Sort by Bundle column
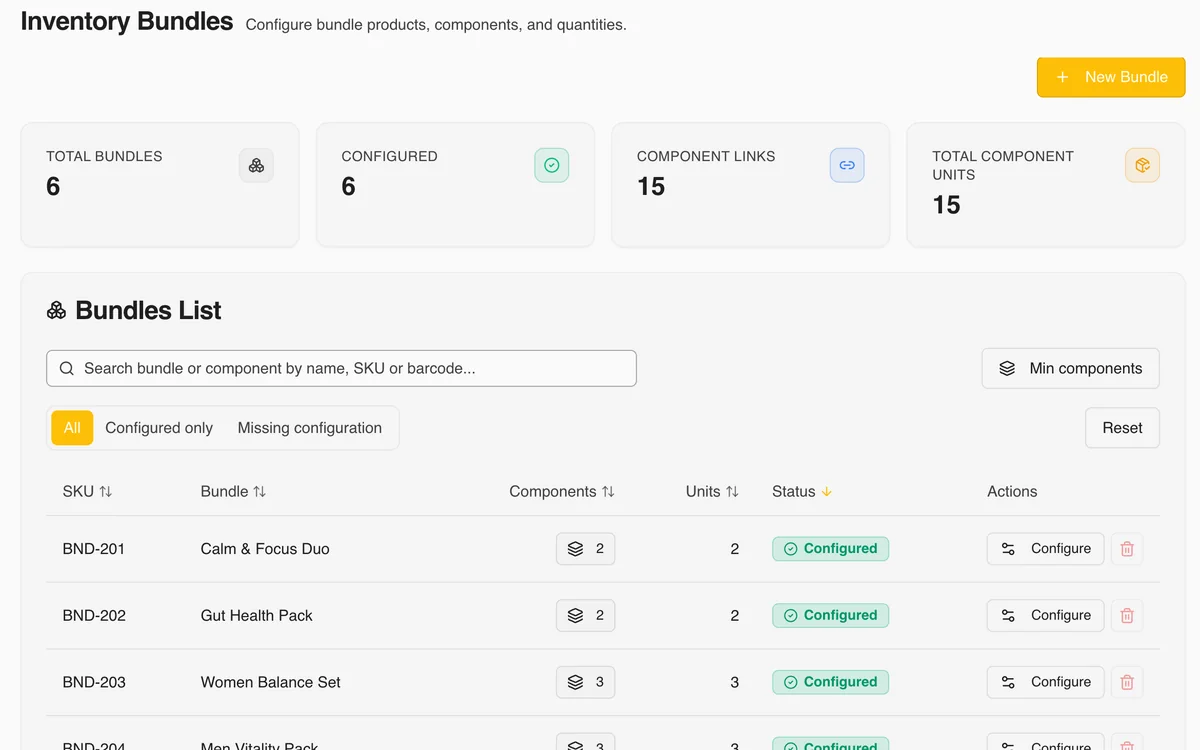 coord(233,491)
